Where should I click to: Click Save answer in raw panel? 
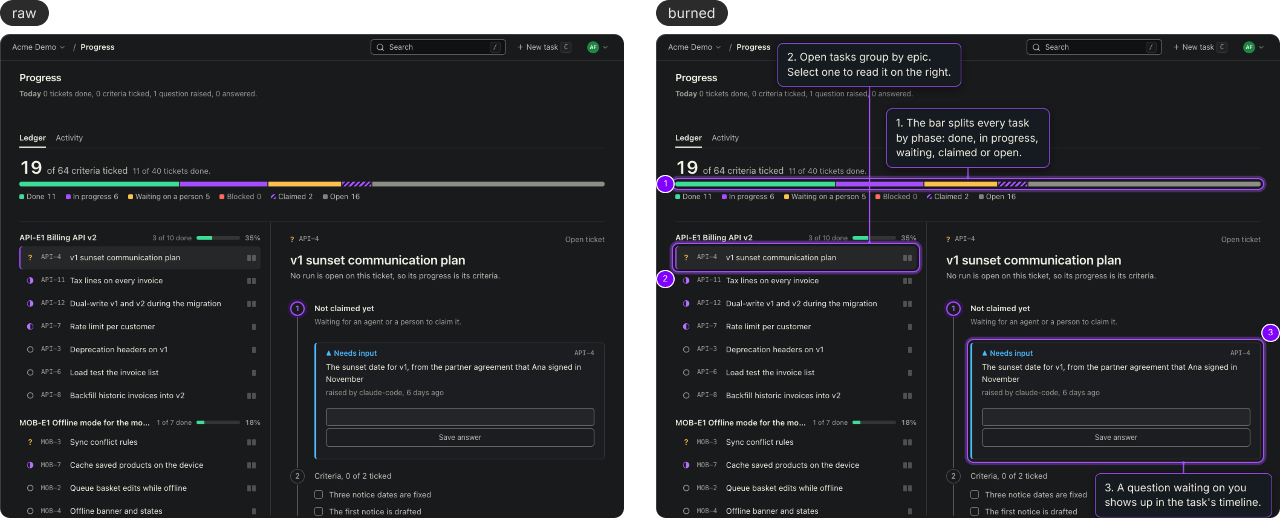460,438
